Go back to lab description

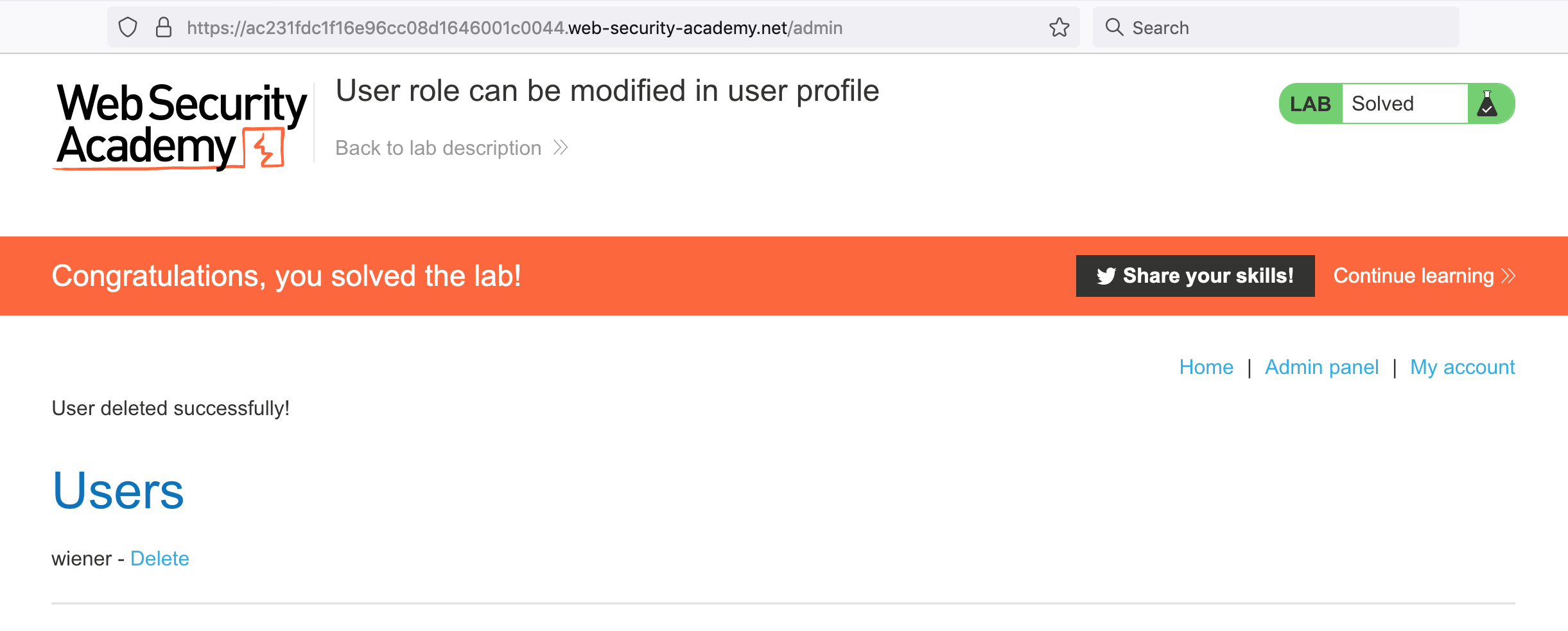click(438, 148)
